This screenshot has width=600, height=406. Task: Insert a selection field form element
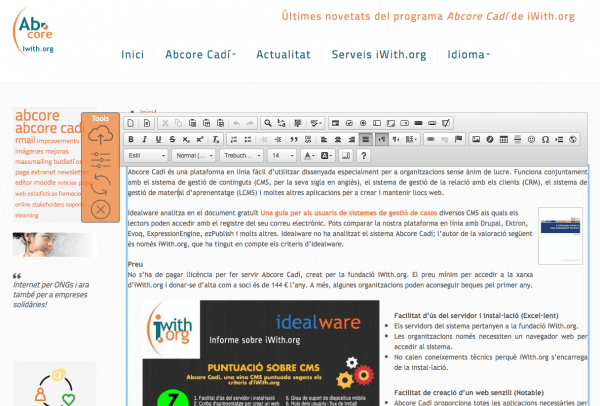(x=404, y=123)
